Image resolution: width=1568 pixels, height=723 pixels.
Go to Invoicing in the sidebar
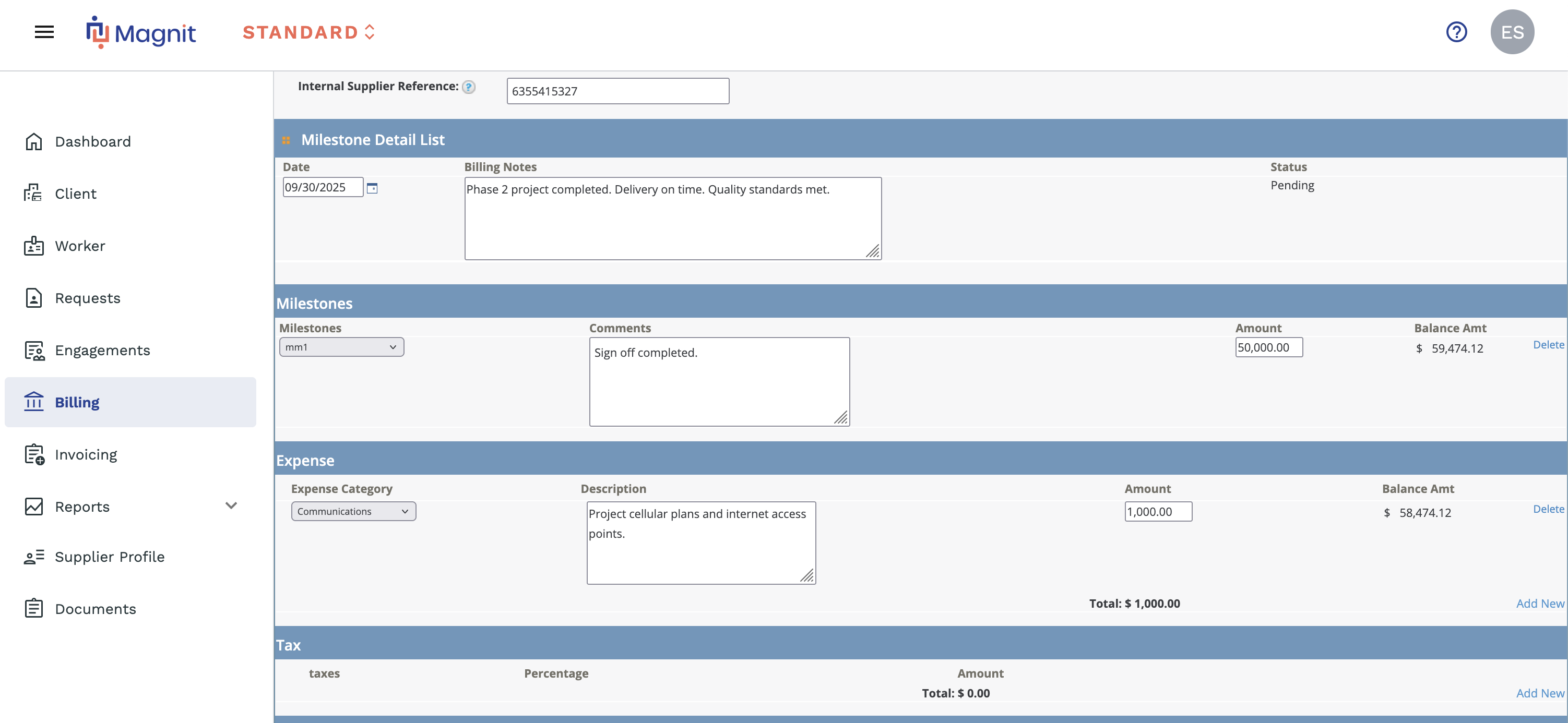86,455
